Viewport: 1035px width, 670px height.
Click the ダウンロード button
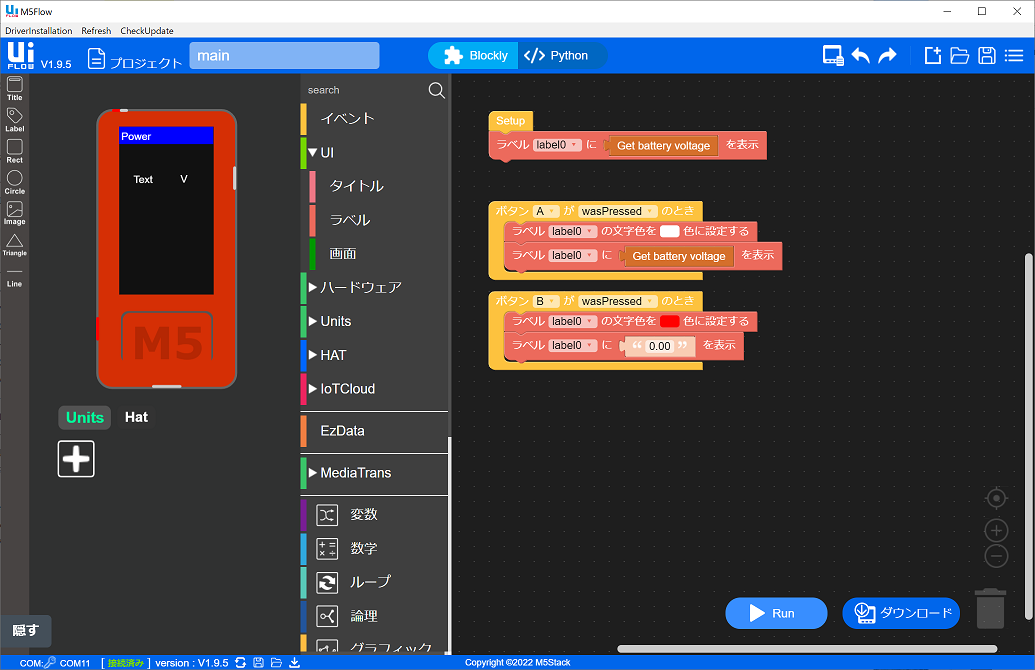pyautogui.click(x=901, y=613)
